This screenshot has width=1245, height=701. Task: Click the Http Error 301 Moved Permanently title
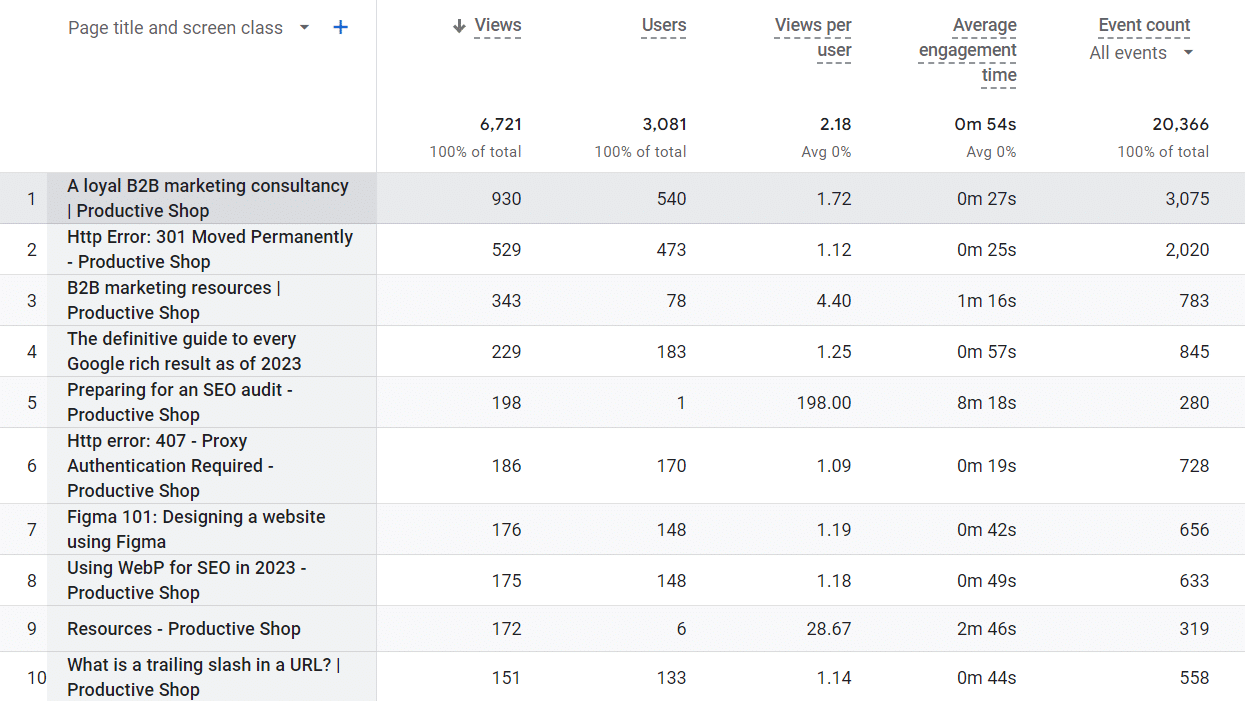point(209,249)
